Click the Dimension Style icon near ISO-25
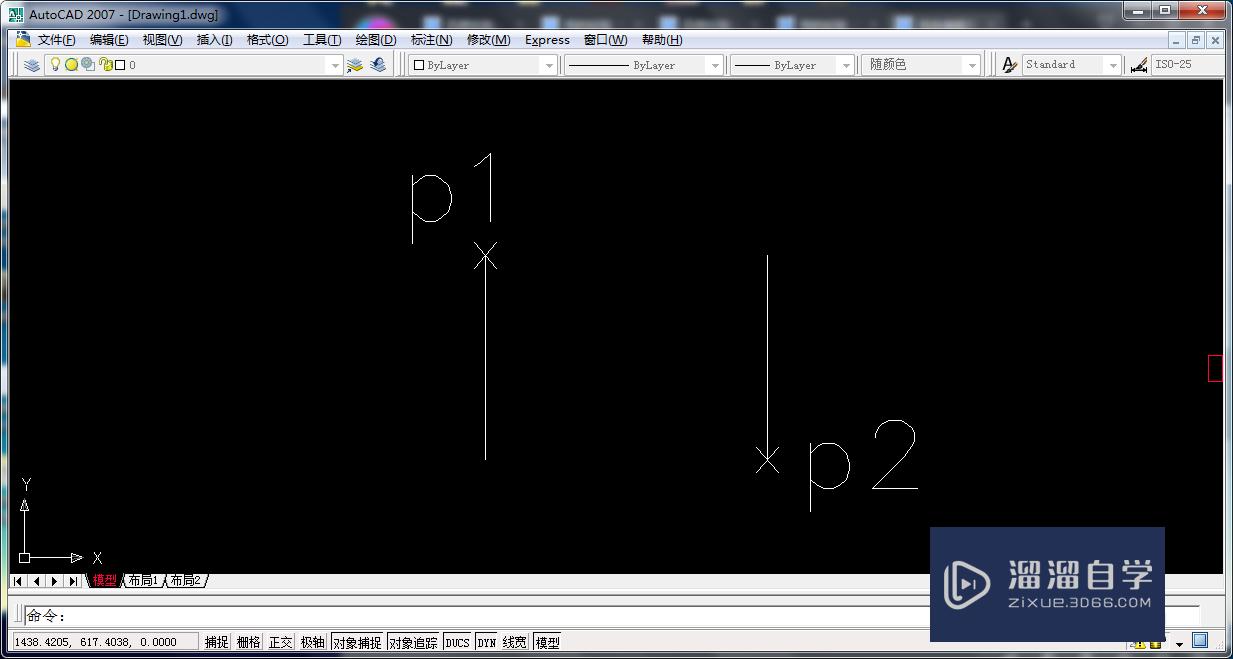 [x=1139, y=64]
